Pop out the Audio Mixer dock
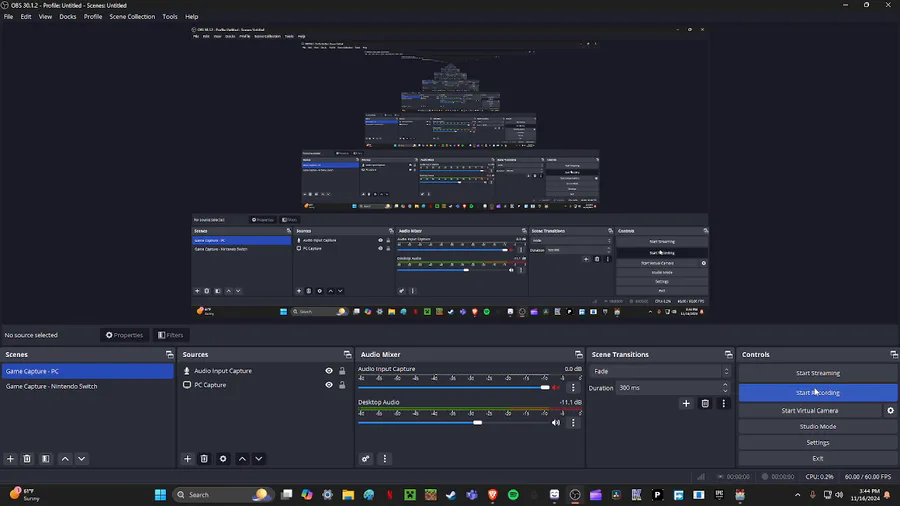 coord(579,355)
